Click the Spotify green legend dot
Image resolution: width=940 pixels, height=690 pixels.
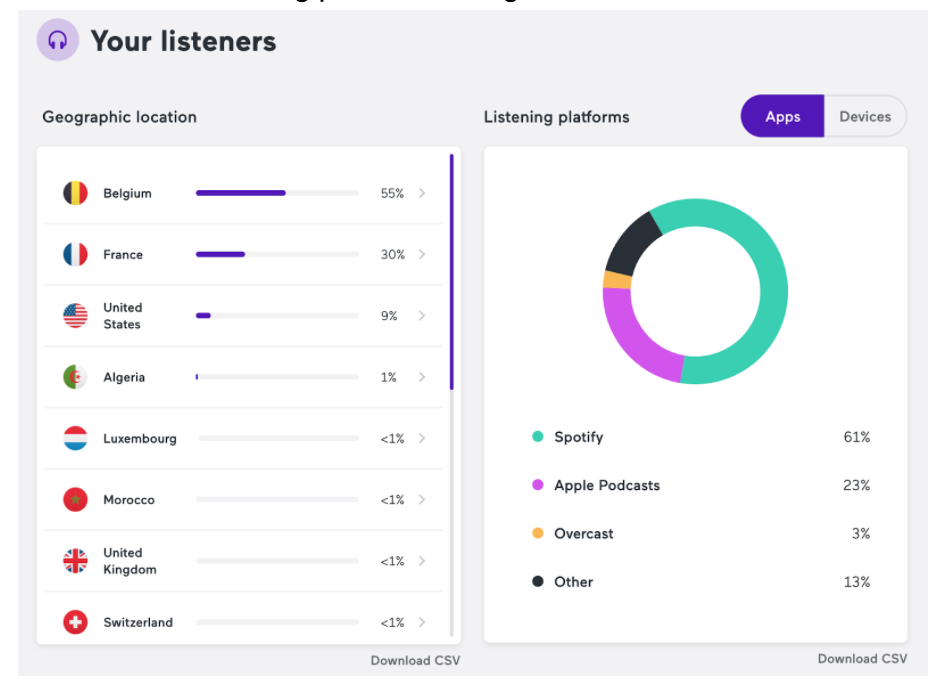point(538,437)
